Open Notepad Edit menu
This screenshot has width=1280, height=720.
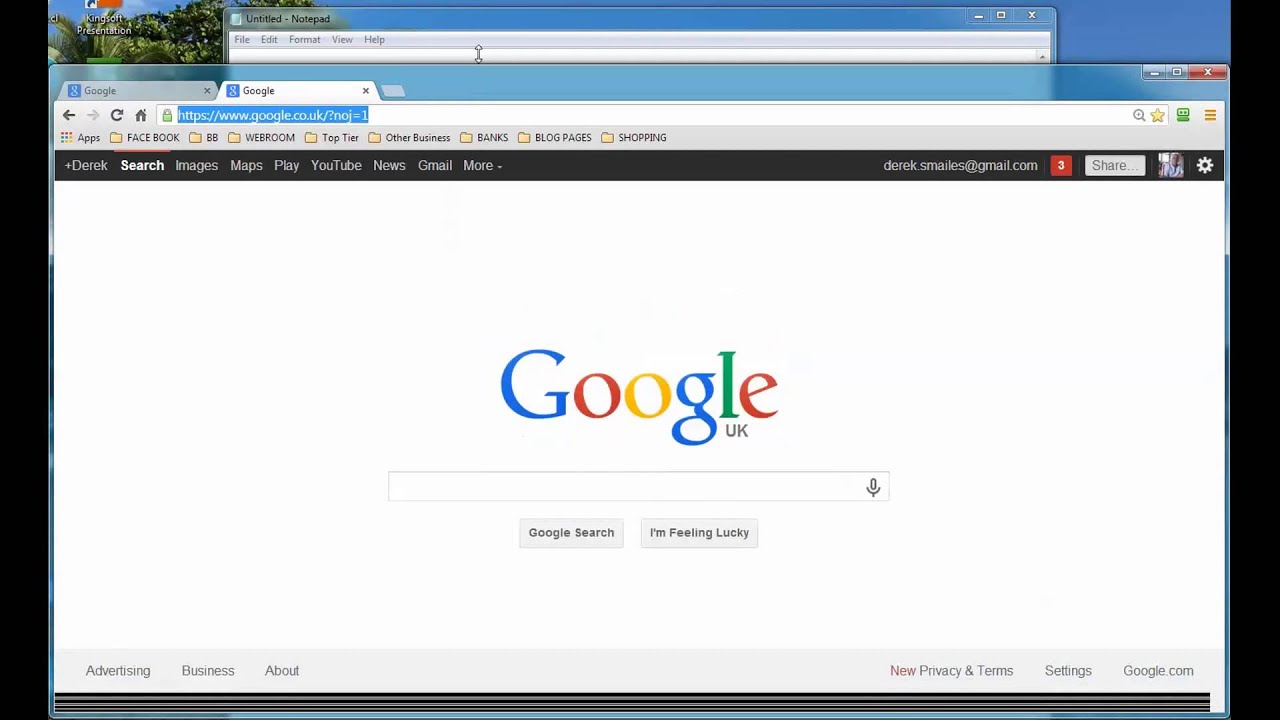pos(269,40)
